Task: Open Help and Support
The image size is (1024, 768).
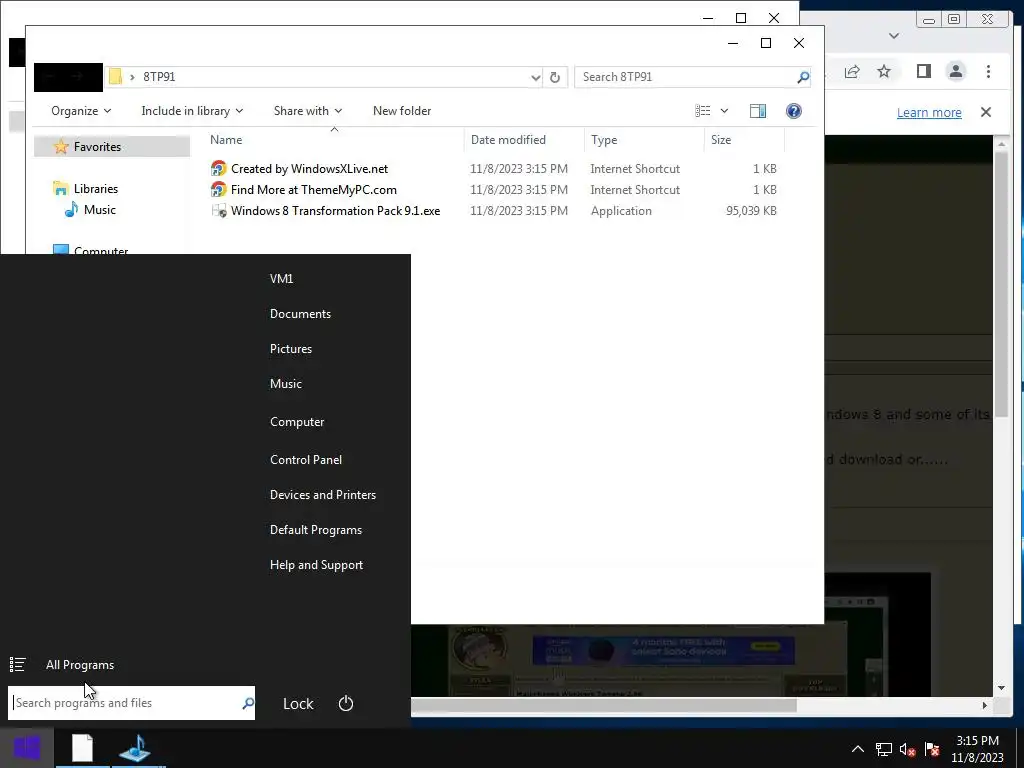Action: pos(316,565)
